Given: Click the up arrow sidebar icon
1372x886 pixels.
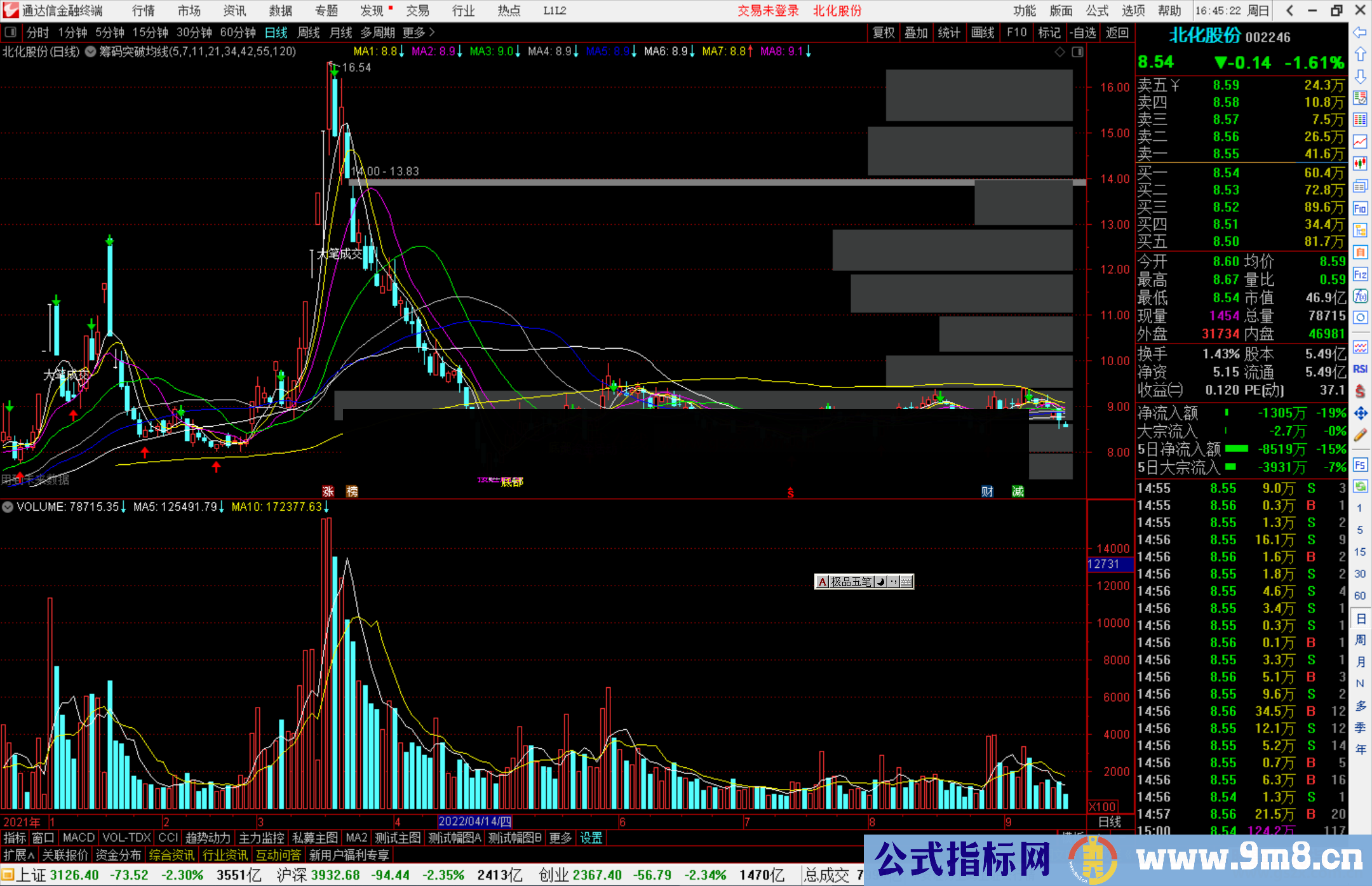Looking at the screenshot, I should pyautogui.click(x=1360, y=54).
